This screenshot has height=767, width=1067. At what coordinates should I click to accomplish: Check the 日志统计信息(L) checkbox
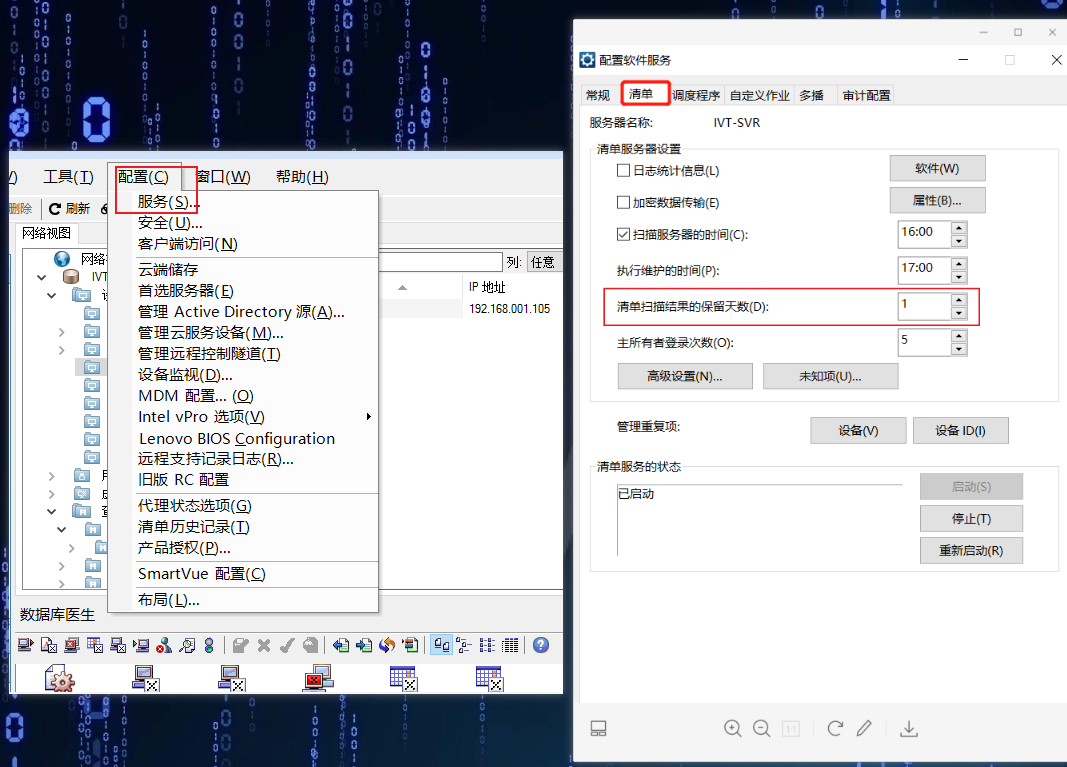coord(622,170)
